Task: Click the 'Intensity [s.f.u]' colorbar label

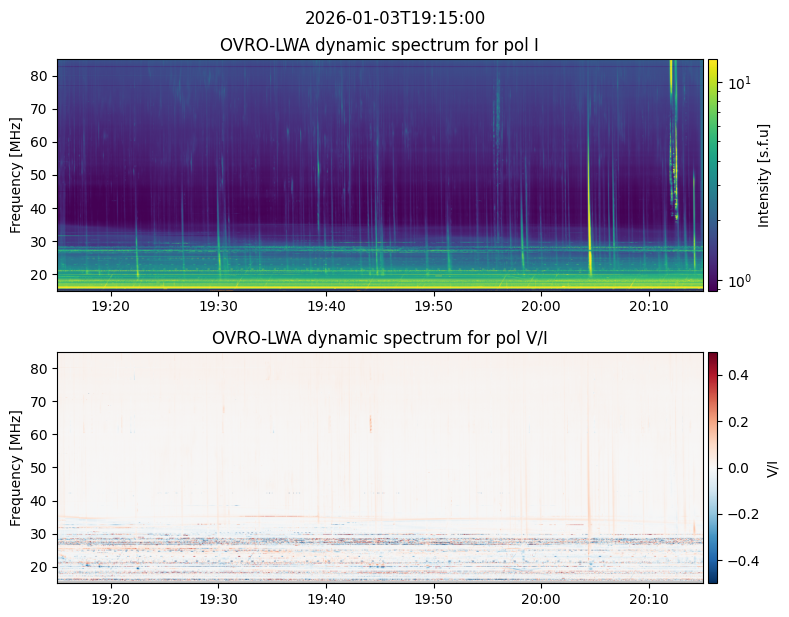Action: (764, 175)
